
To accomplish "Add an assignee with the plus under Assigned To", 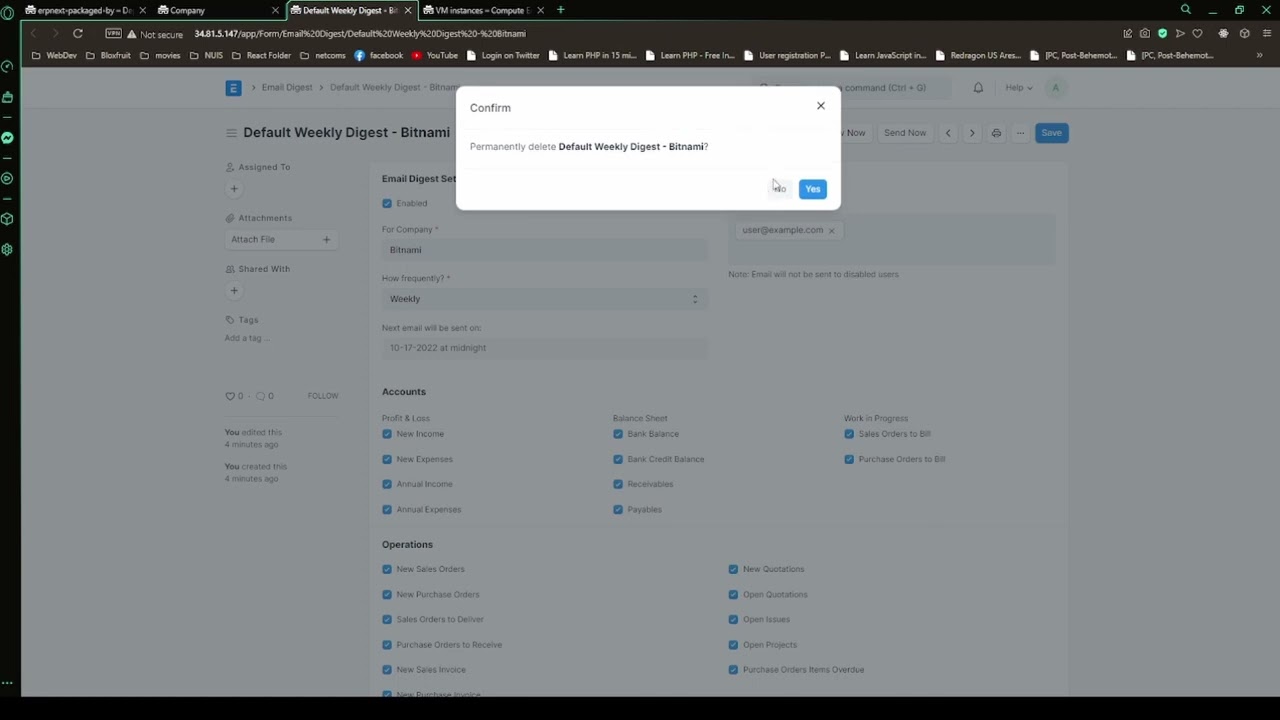I will (234, 189).
